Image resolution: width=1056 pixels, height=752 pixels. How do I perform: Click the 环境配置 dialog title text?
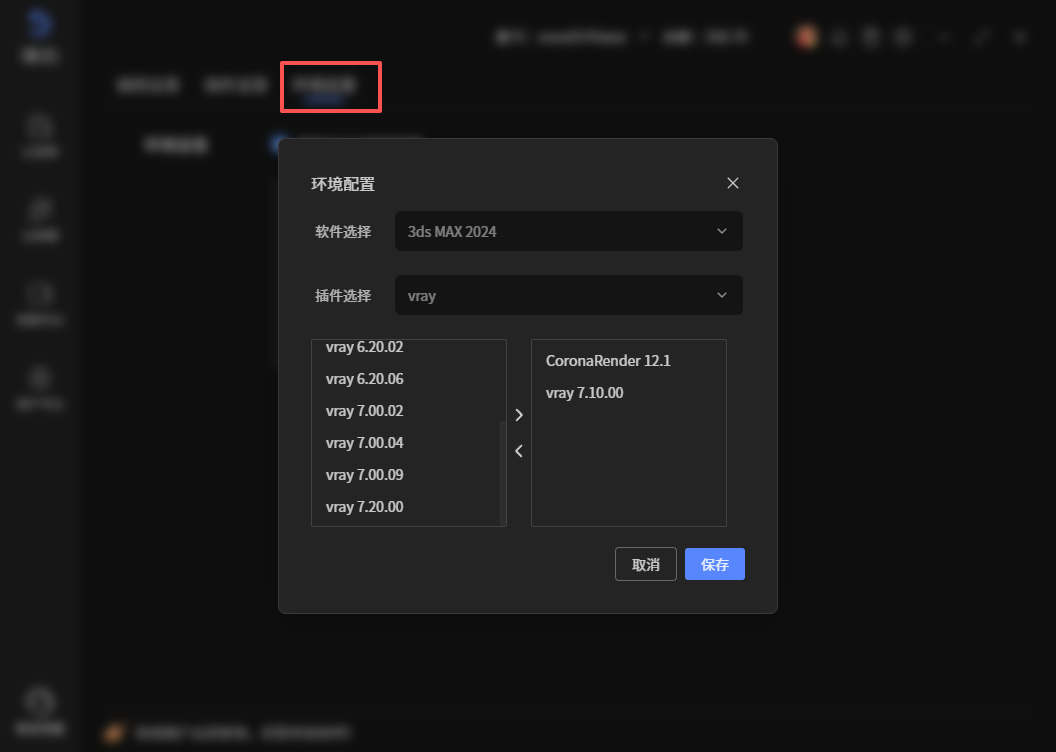(x=343, y=184)
